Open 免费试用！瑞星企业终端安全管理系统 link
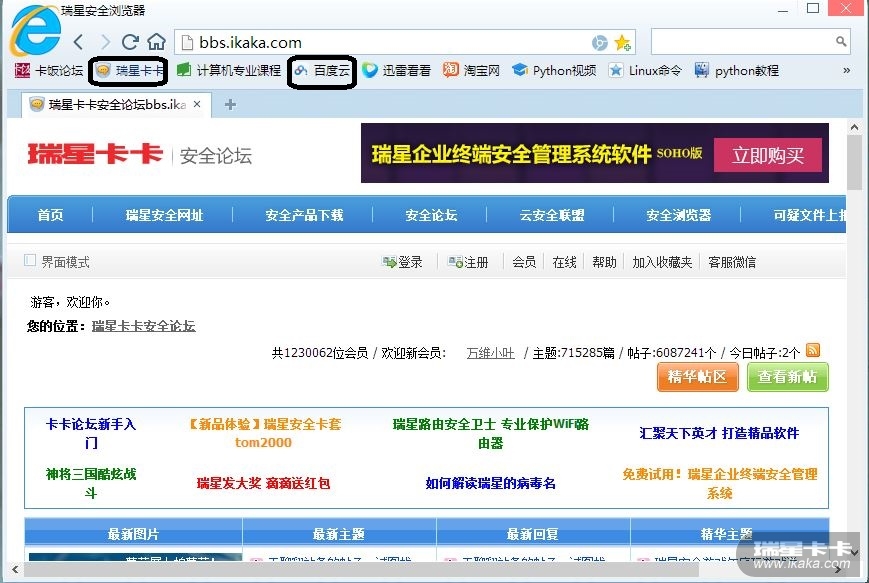 pos(719,483)
